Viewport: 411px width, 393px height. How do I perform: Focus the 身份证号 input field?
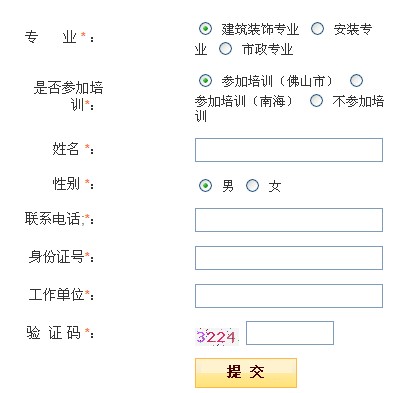click(289, 258)
